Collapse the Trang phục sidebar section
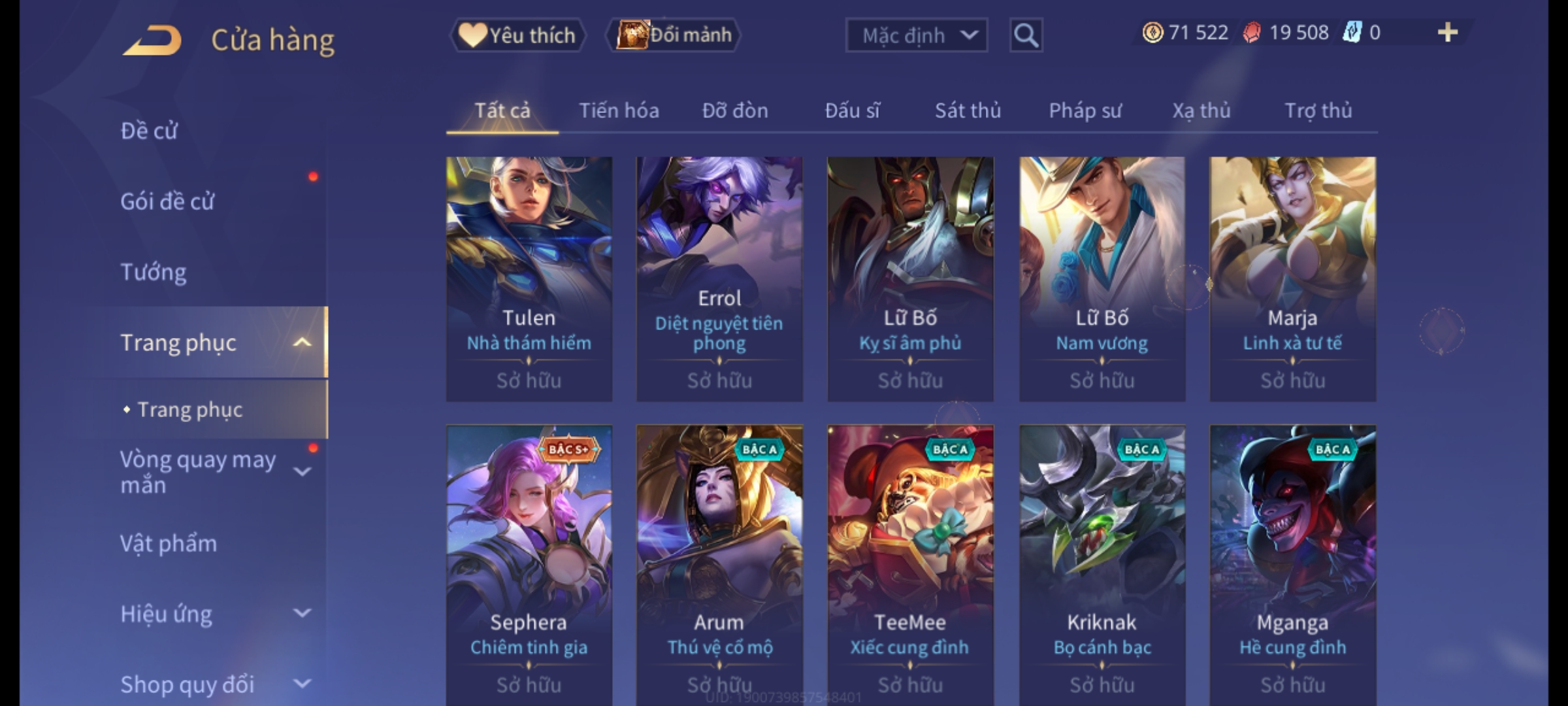Image resolution: width=1568 pixels, height=706 pixels. (302, 343)
